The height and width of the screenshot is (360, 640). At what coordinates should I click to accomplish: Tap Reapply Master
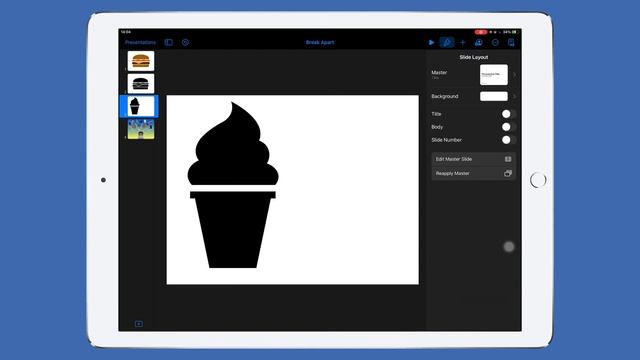473,173
